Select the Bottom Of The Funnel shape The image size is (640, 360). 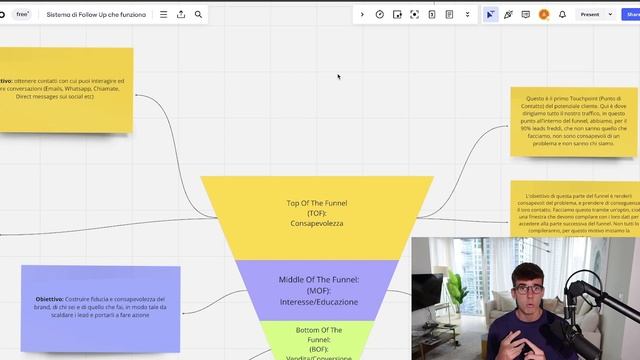318,340
